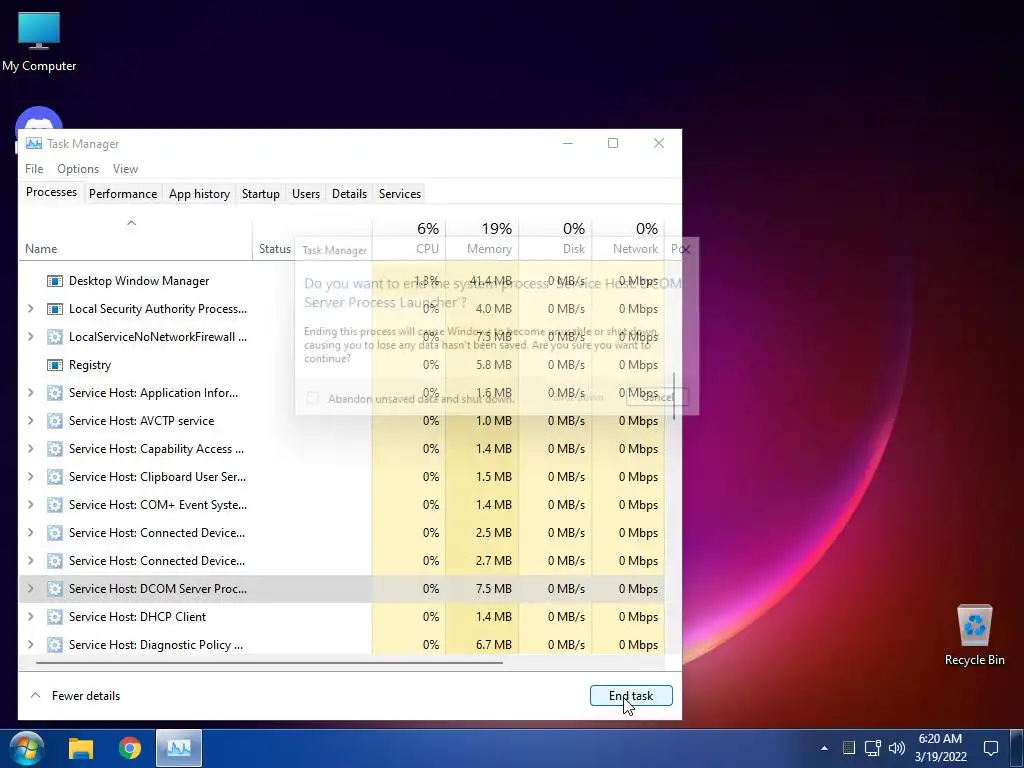Expand the Local Security Authority Process row
The height and width of the screenshot is (768, 1024).
[x=31, y=309]
